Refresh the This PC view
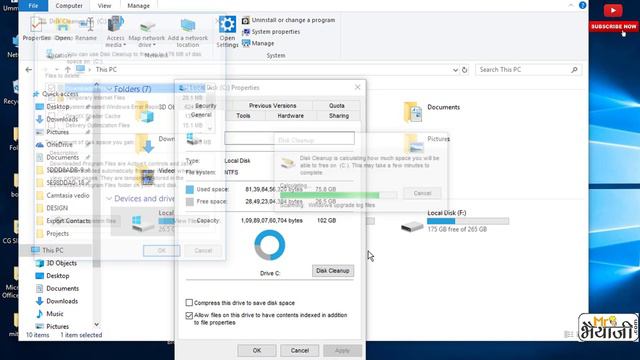Viewport: 640px width, 360px height. click(464, 70)
